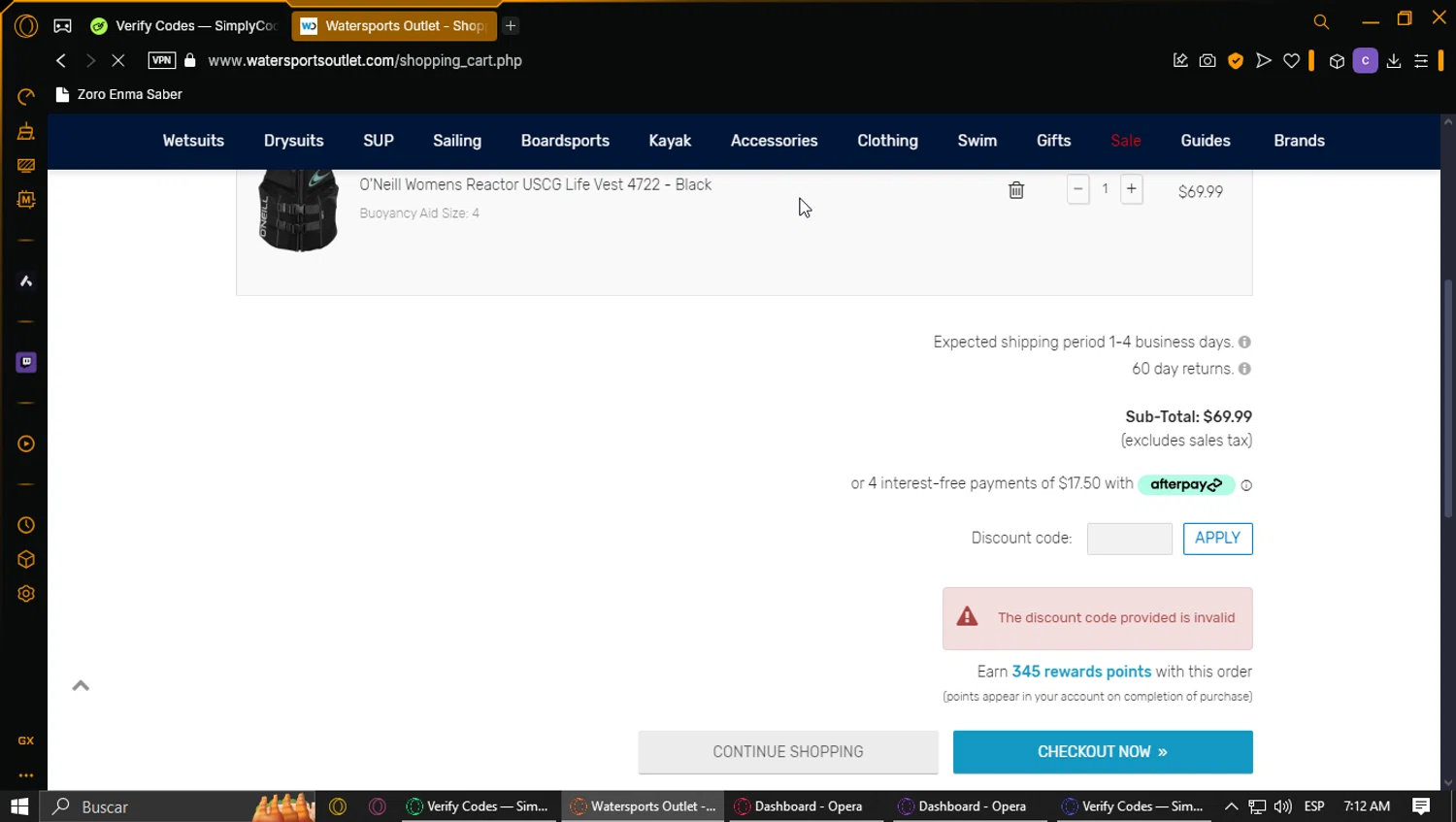
Task: Open sidebar settings gear
Action: coord(26,594)
